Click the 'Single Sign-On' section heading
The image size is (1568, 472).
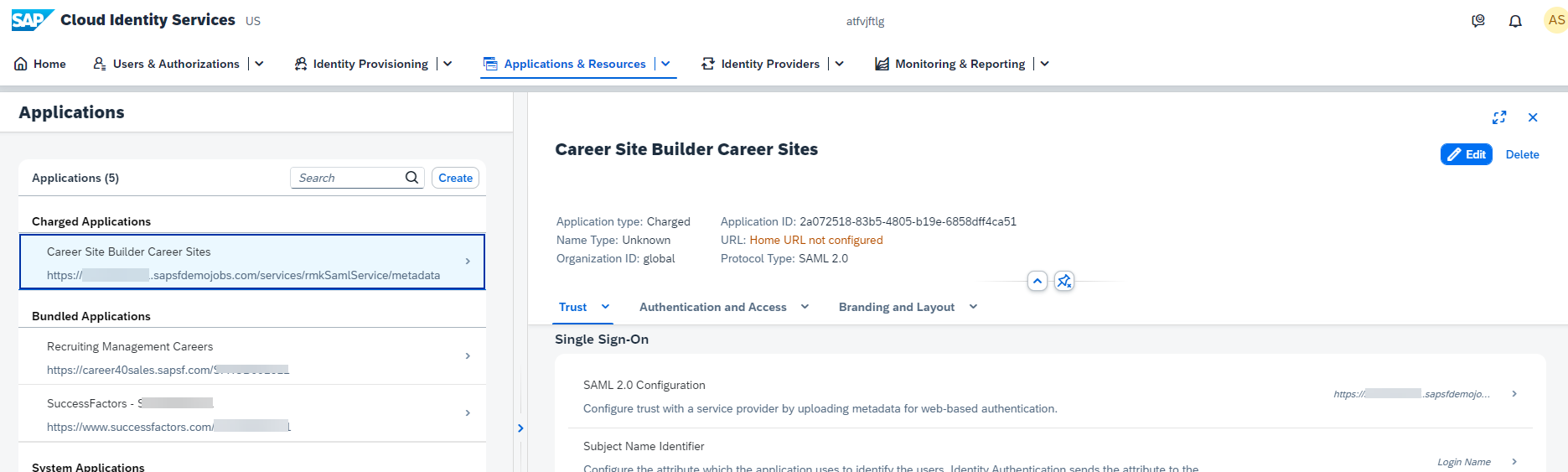(602, 340)
